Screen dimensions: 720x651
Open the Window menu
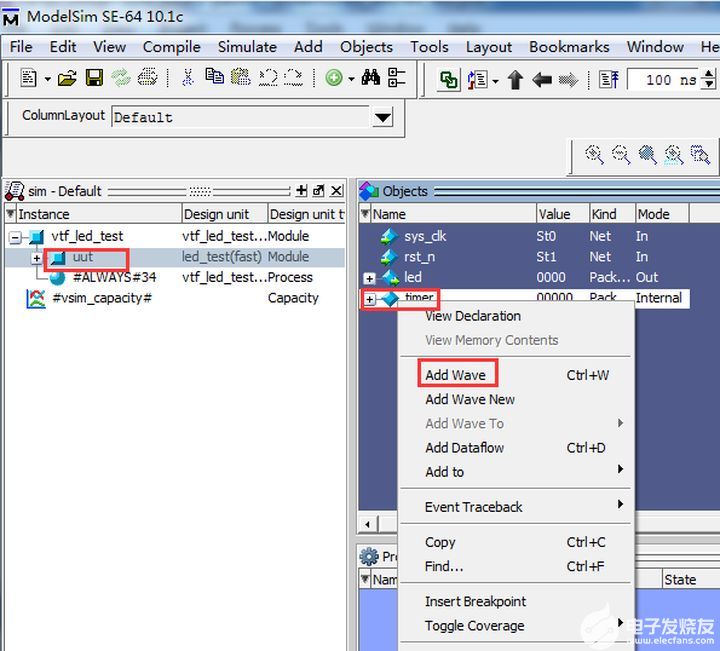[655, 47]
